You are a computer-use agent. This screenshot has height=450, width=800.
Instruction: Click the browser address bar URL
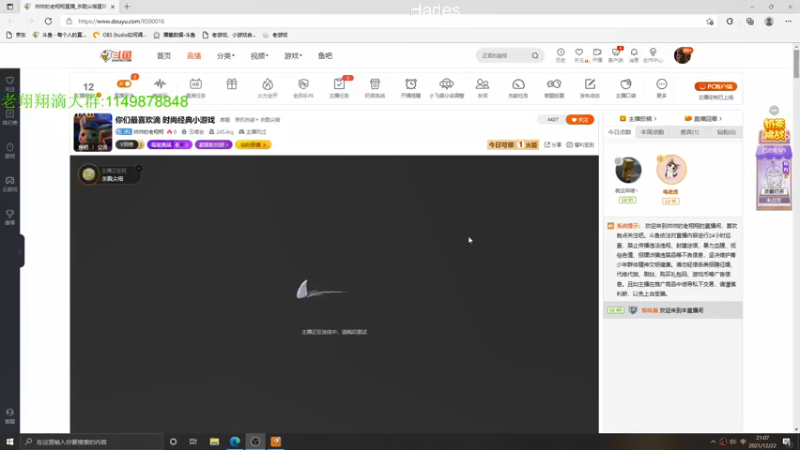point(121,21)
